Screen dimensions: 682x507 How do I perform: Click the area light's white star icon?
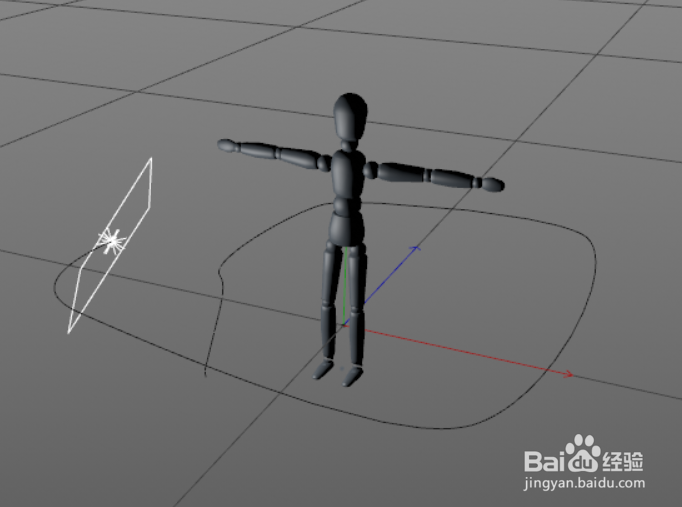click(112, 240)
